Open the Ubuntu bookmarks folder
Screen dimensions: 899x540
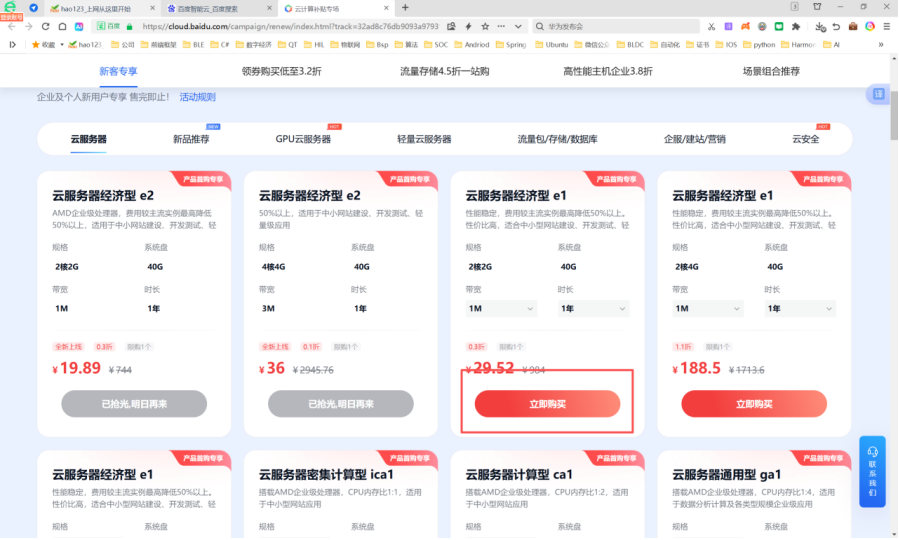pos(552,44)
